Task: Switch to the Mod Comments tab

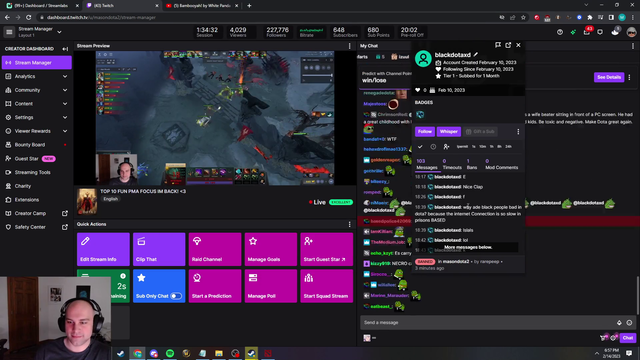Action: [501, 164]
